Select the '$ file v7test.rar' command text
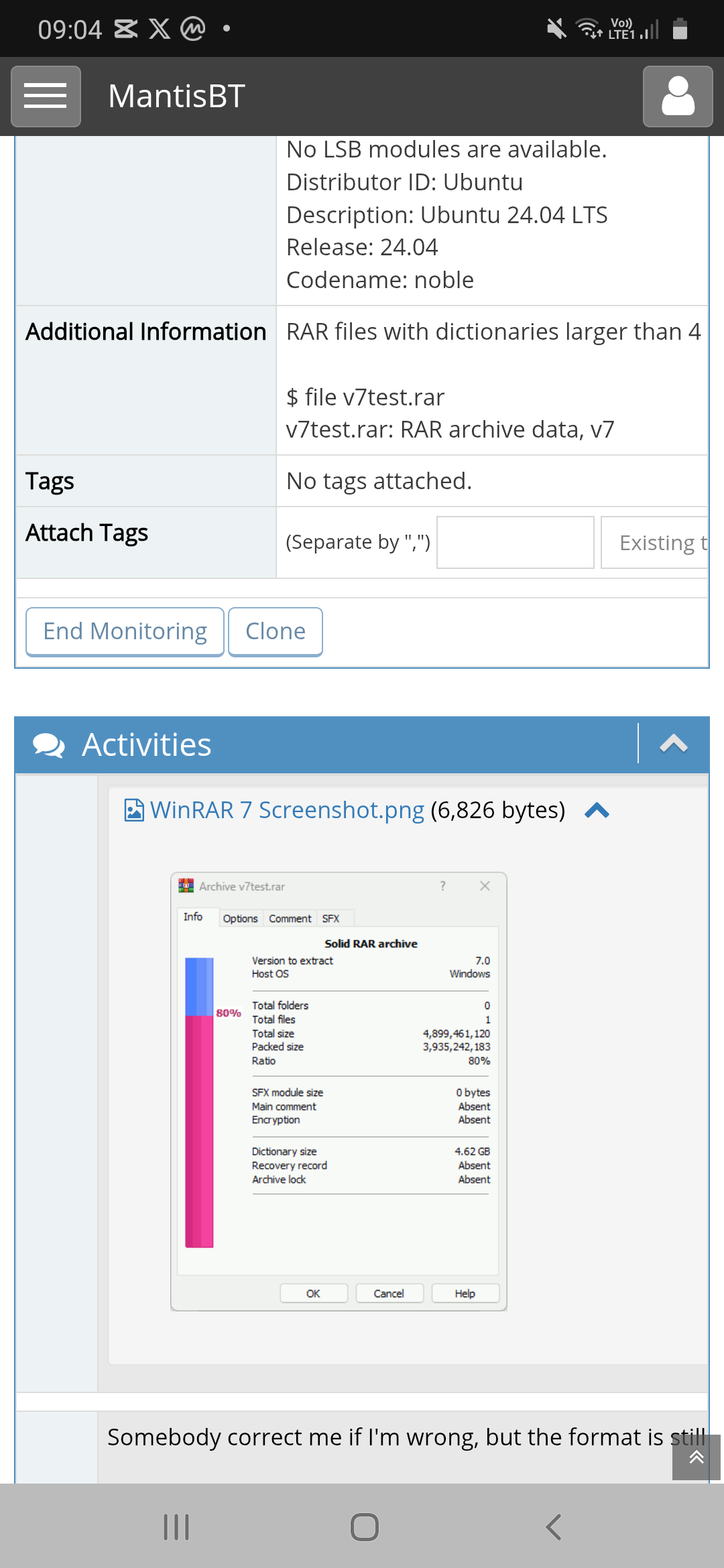Viewport: 724px width, 1568px height. click(365, 397)
